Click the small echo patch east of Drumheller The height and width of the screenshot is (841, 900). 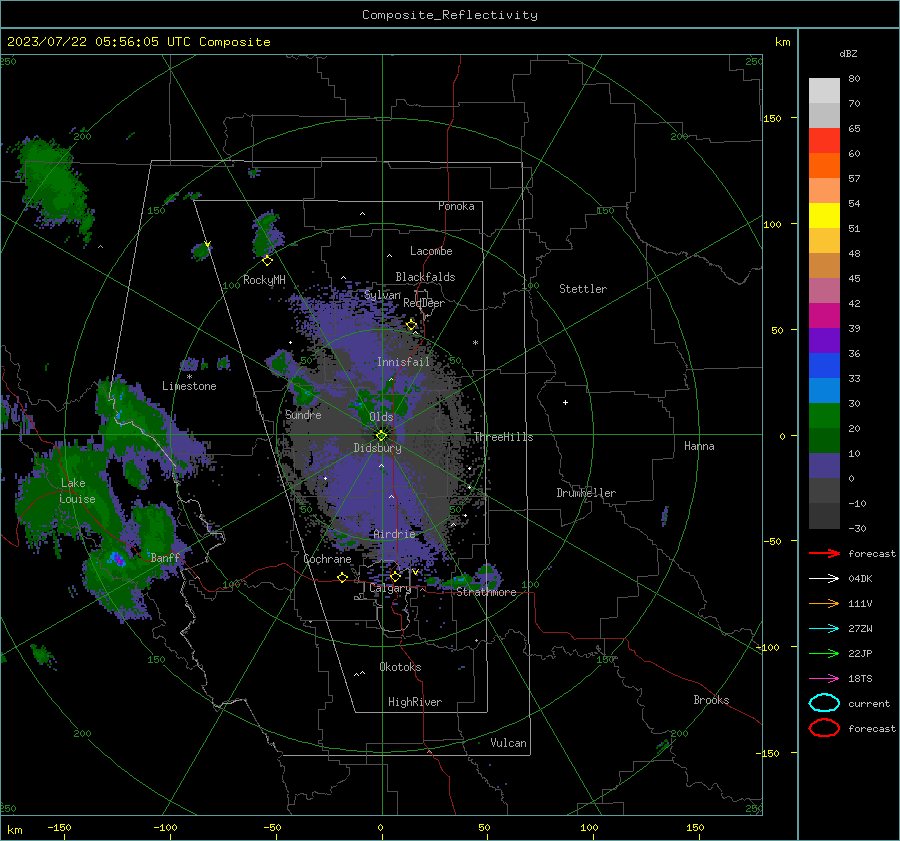coord(665,516)
